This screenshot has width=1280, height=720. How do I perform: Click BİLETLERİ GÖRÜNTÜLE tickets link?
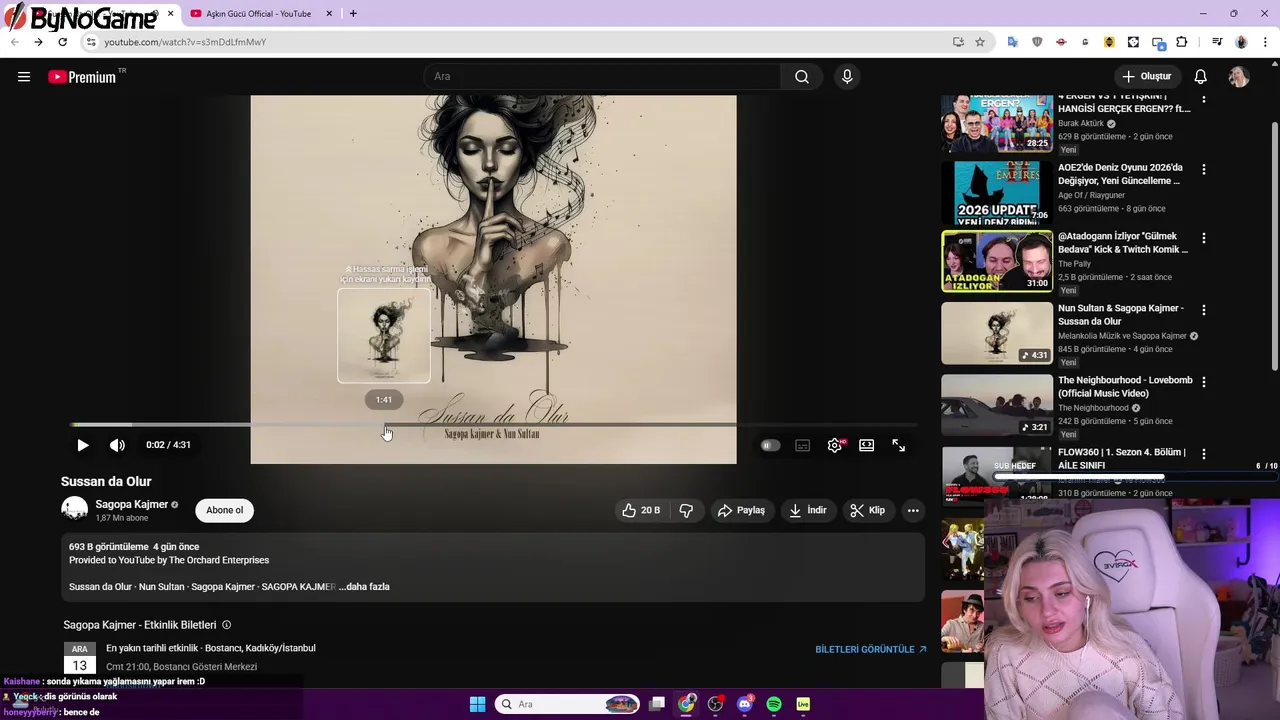870,649
